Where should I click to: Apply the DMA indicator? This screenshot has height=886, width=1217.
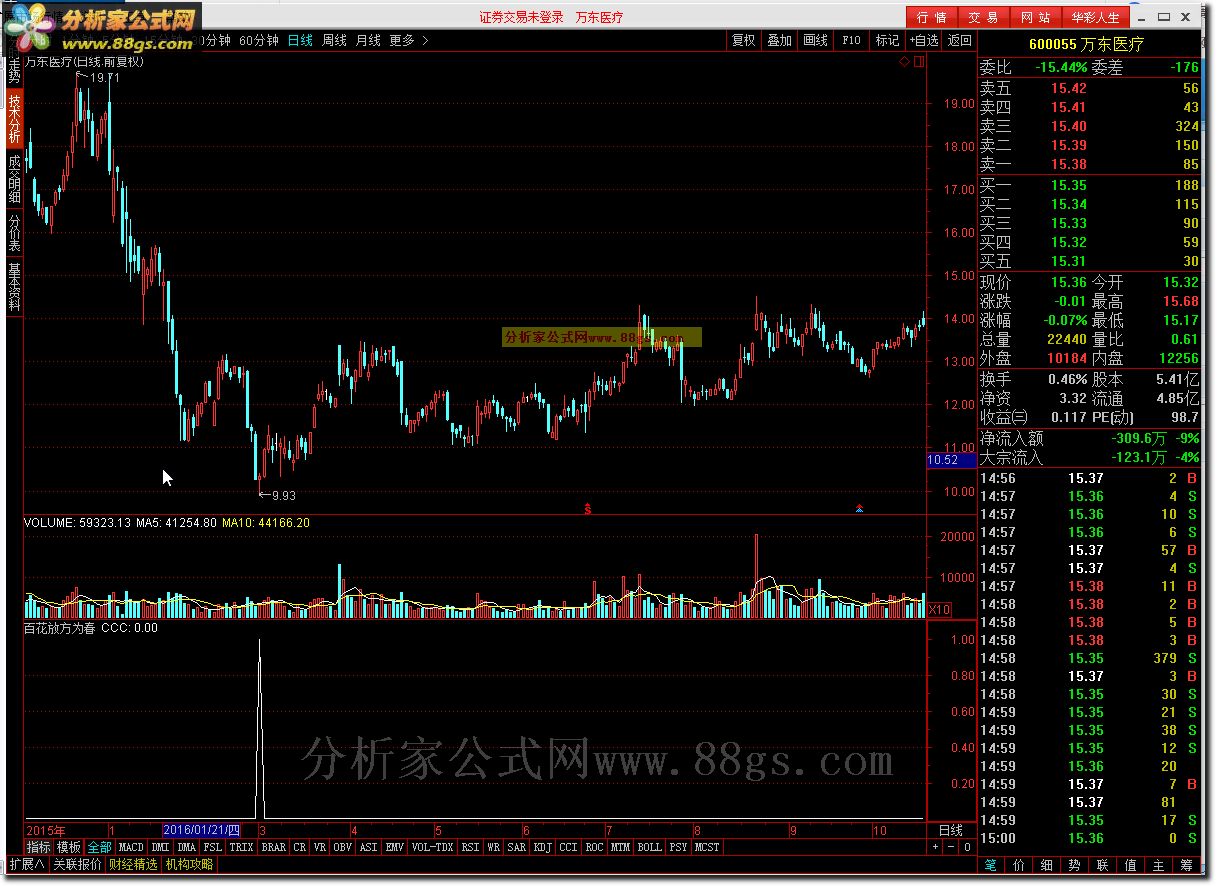(x=186, y=847)
